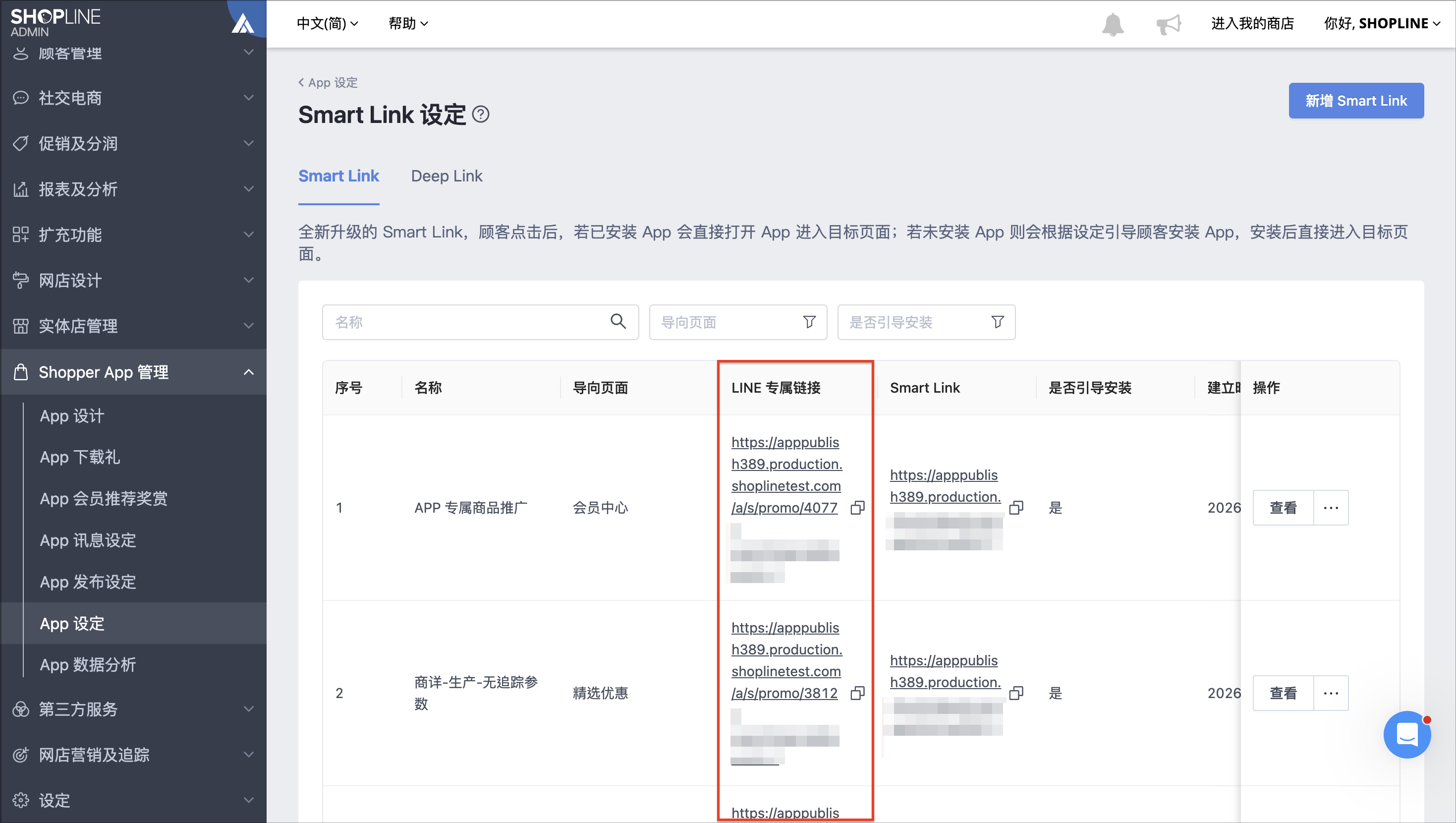Copy Smart Link for 商详-生产-无追踪参数
The height and width of the screenshot is (823, 1456).
coord(1016,693)
